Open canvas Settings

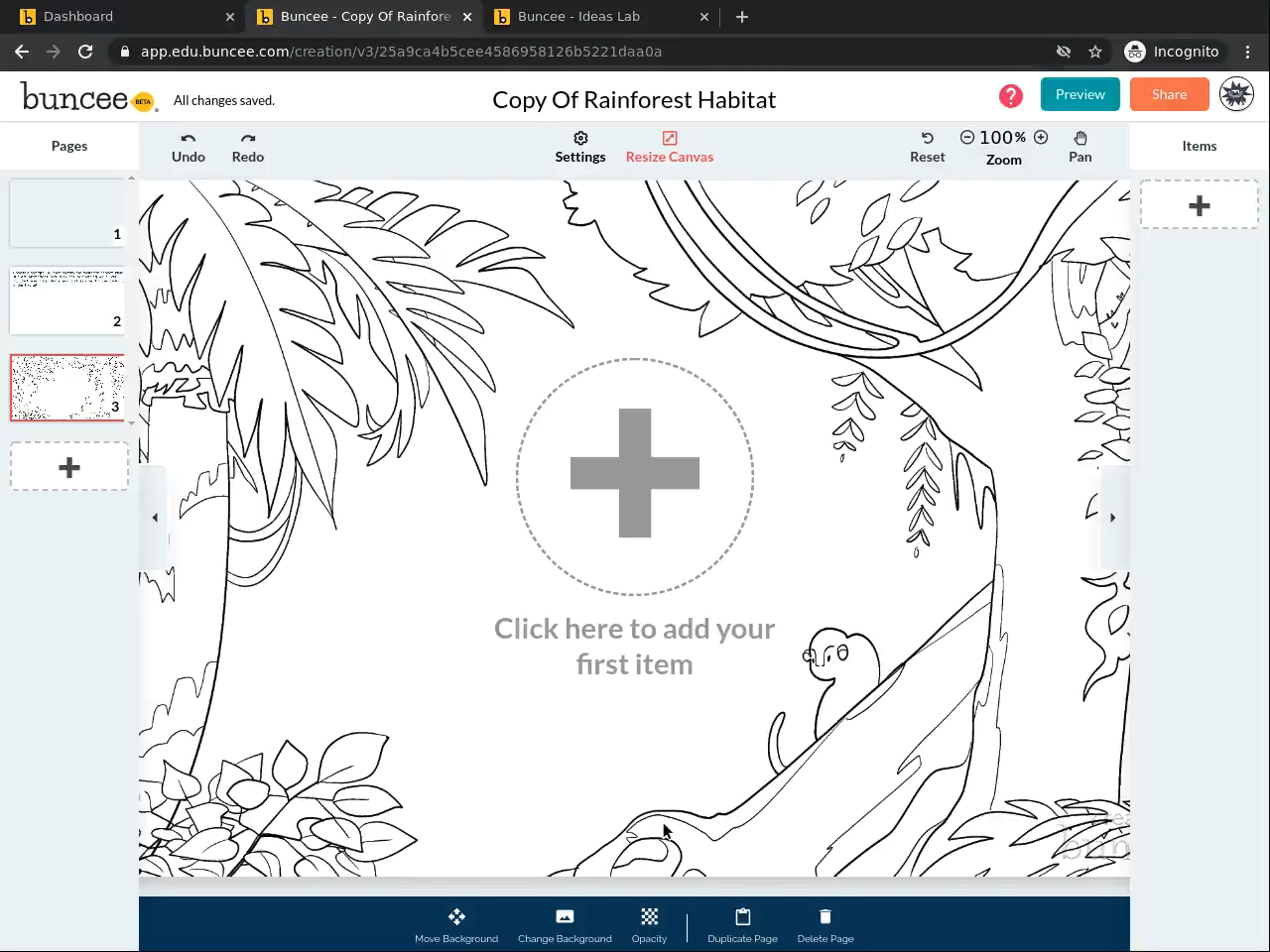pos(580,148)
